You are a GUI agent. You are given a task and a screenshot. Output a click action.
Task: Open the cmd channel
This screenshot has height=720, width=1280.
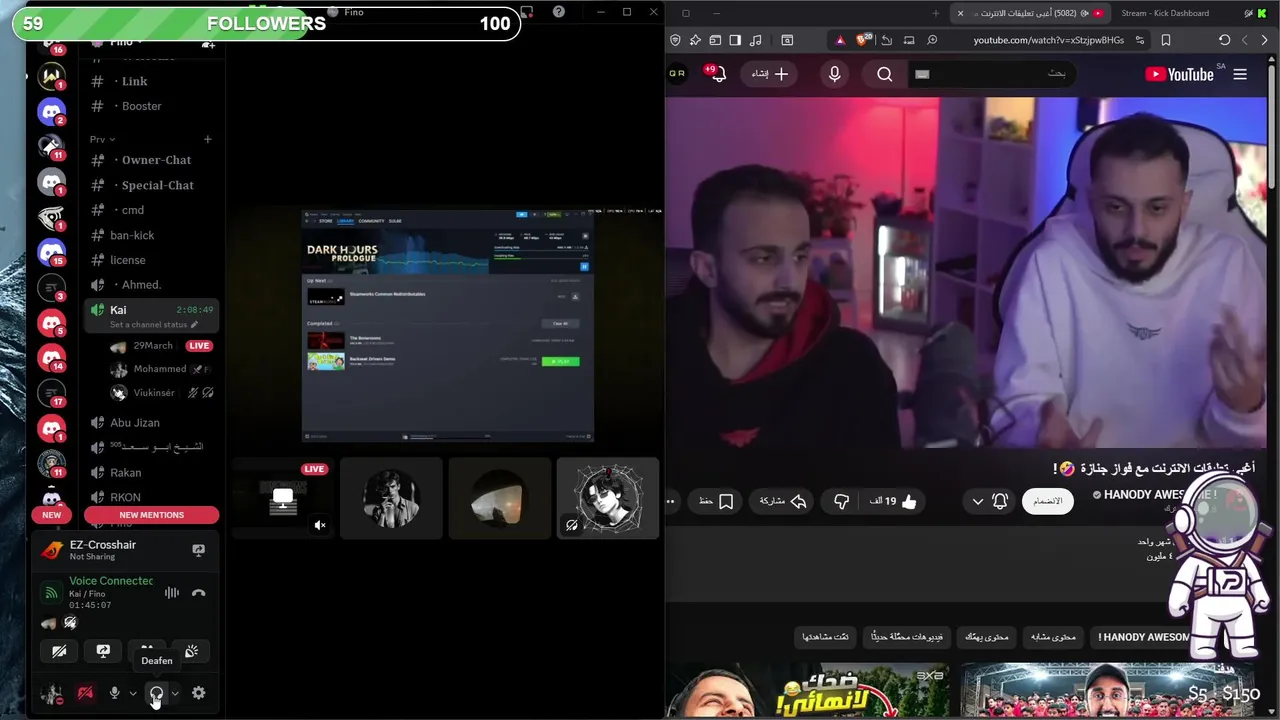click(151, 210)
